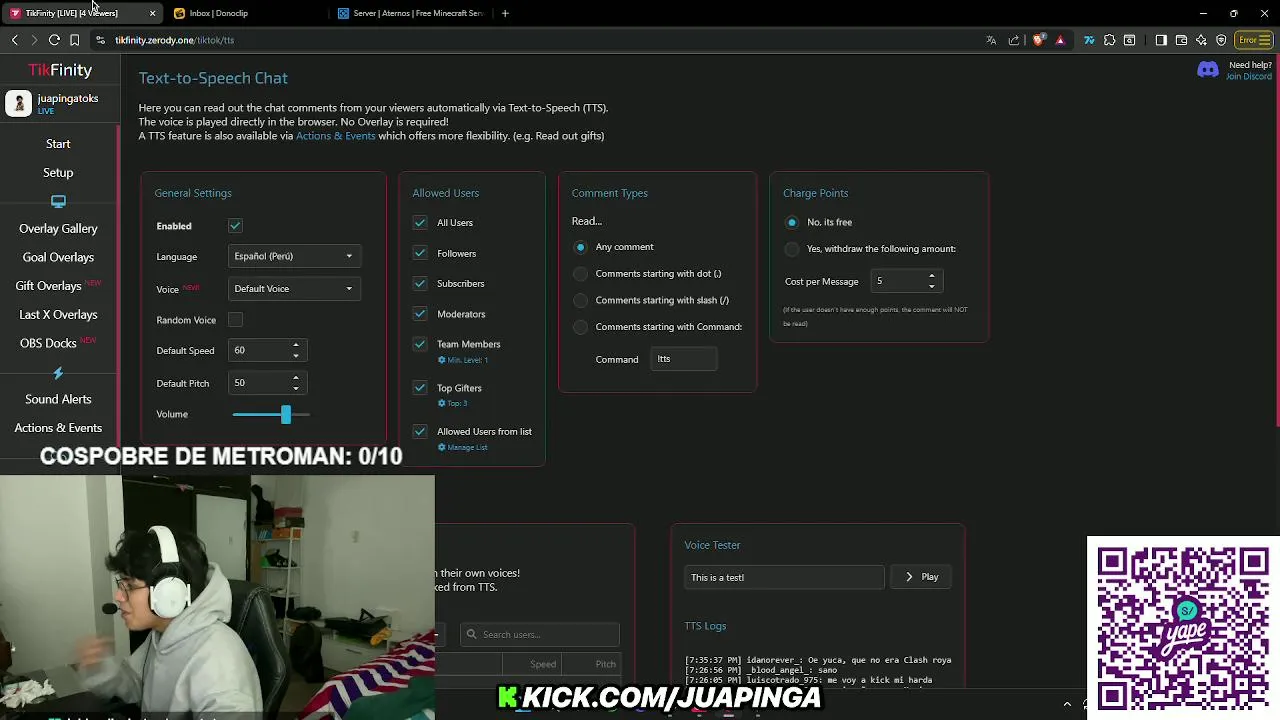Screen dimensions: 1280x720
Task: Open the page translate icon
Action: tap(991, 40)
